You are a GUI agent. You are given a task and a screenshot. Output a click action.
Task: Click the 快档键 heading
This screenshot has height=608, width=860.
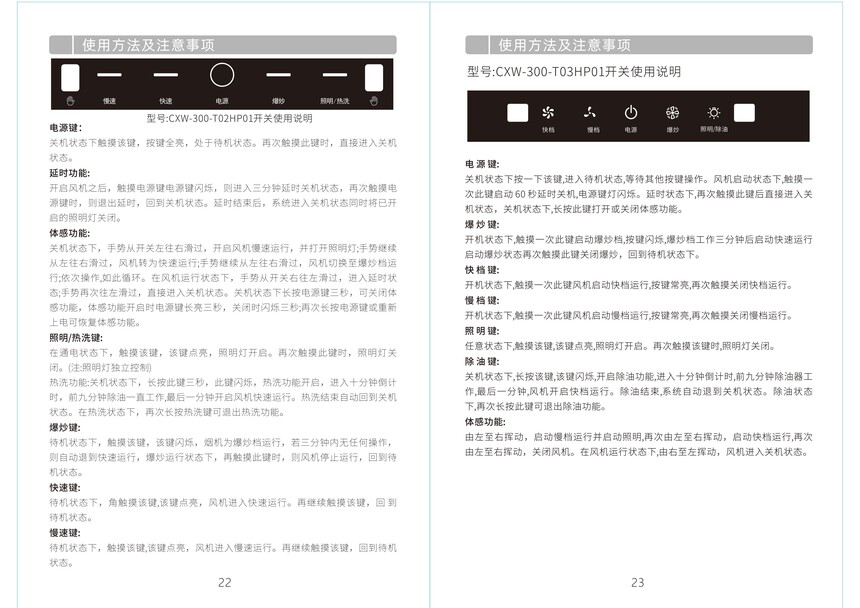482,269
